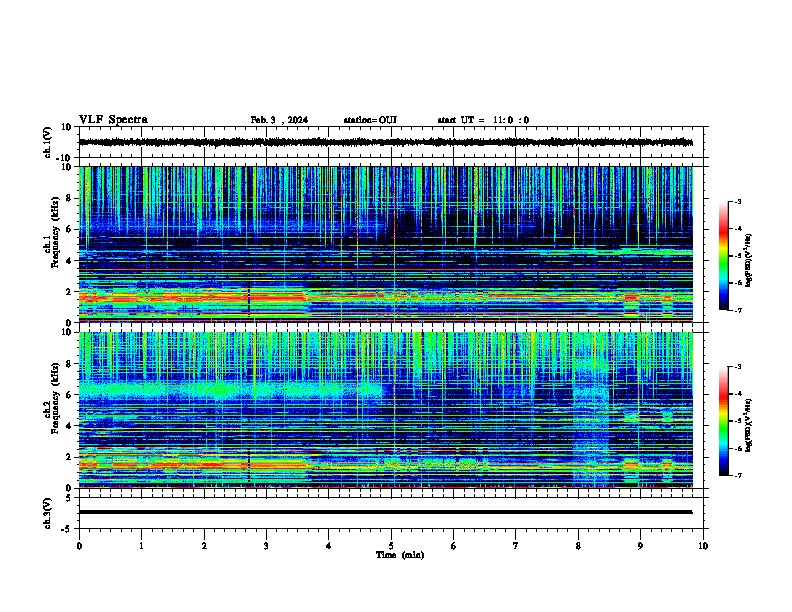Click the "Time (min)" axis title
792x612 pixels.
[x=400, y=555]
